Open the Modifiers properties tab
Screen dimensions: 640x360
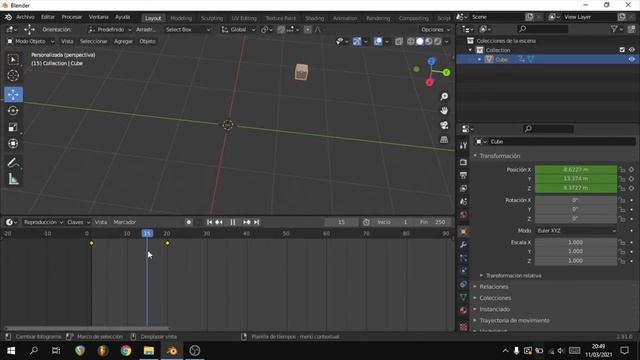point(463,245)
